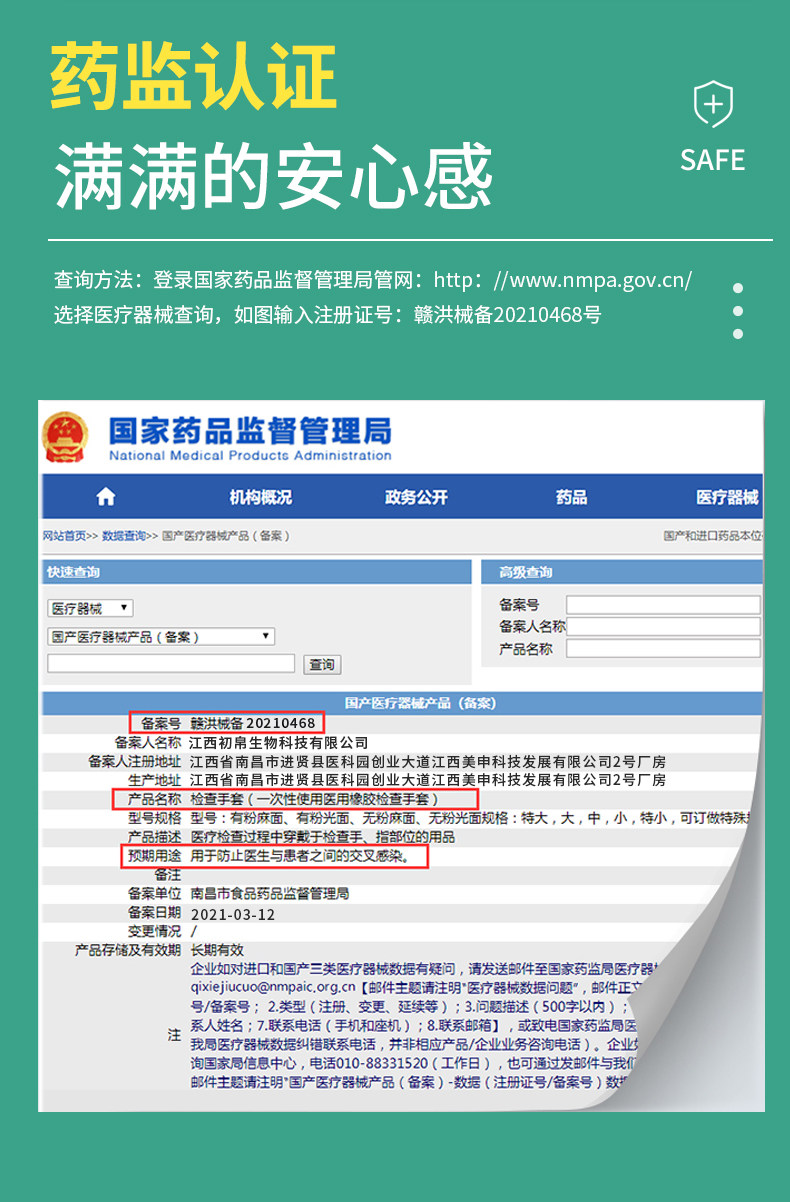Click 南昌市食品药品监督管理局 text
Viewport: 790px width, 1202px height.
269,893
